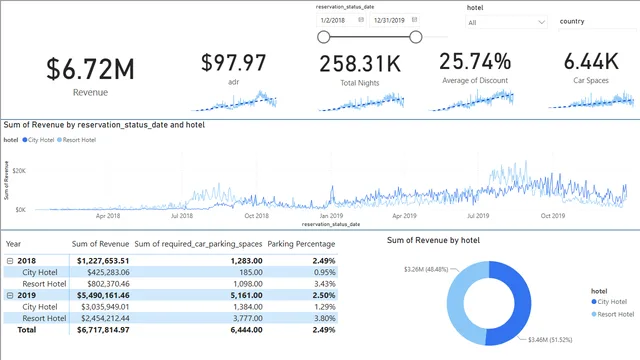Image resolution: width=640 pixels, height=360 pixels.
Task: Click Resort Hotel in the donut chart legend
Action: [613, 314]
